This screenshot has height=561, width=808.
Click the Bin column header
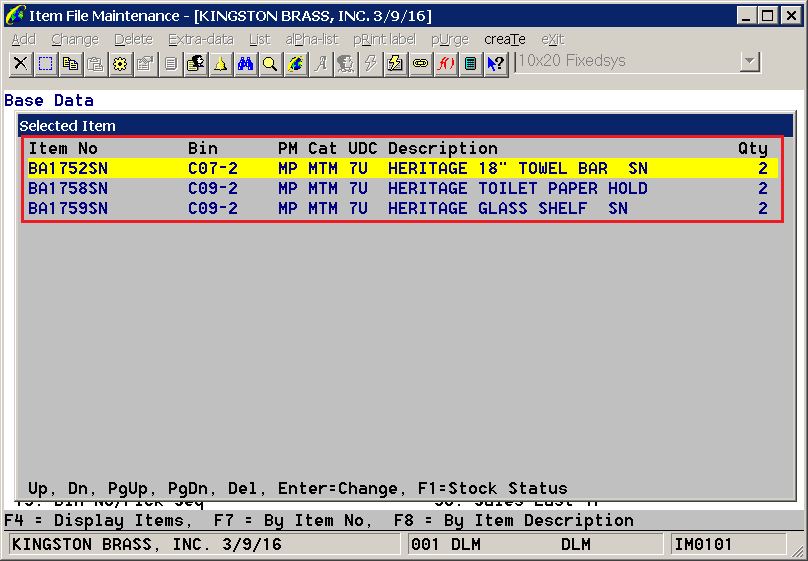click(203, 148)
